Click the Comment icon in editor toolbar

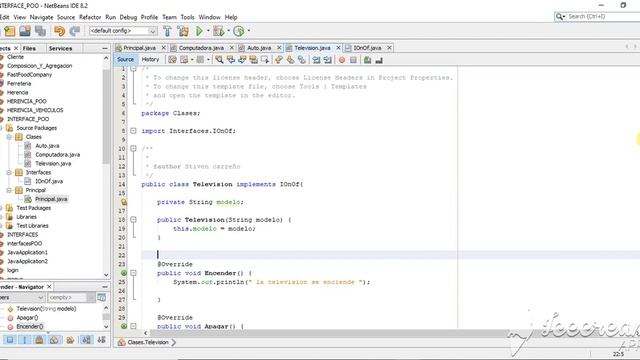click(367, 60)
